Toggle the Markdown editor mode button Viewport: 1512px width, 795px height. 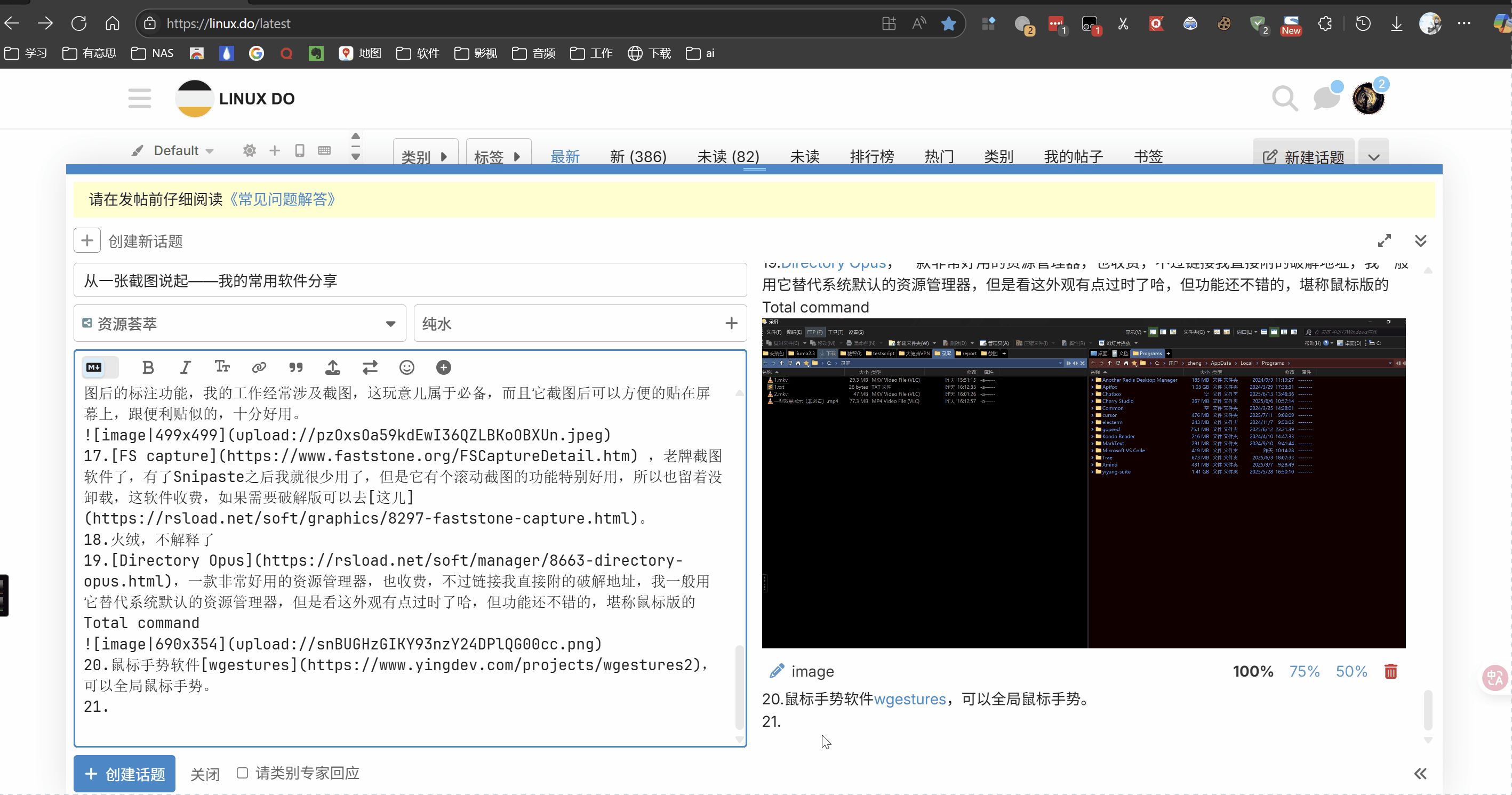click(100, 367)
